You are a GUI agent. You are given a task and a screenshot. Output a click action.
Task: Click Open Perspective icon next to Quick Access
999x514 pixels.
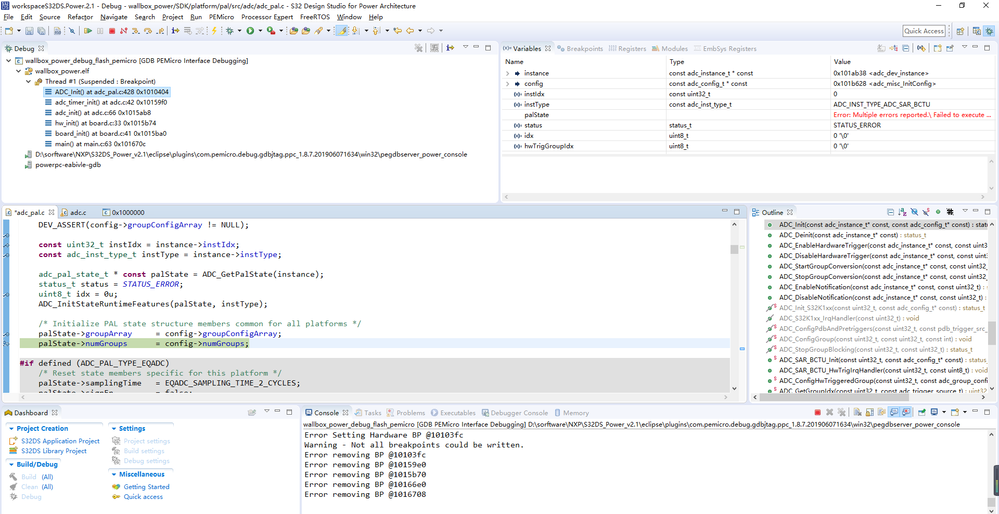[959, 31]
